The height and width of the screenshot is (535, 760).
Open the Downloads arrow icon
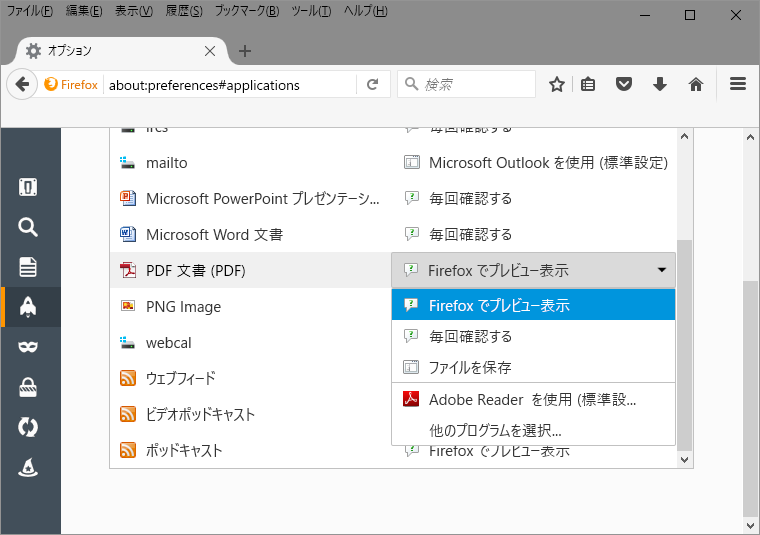pyautogui.click(x=660, y=84)
